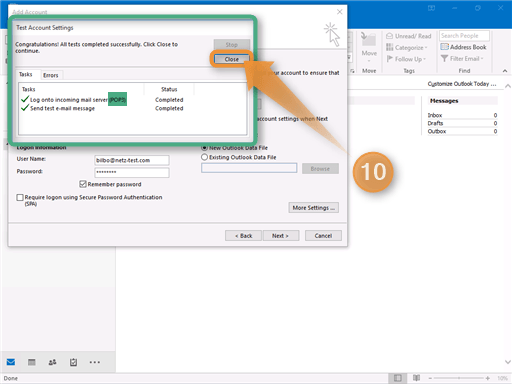Click zoom out minus in status bar
The height and width of the screenshot is (384, 512).
click(430, 378)
